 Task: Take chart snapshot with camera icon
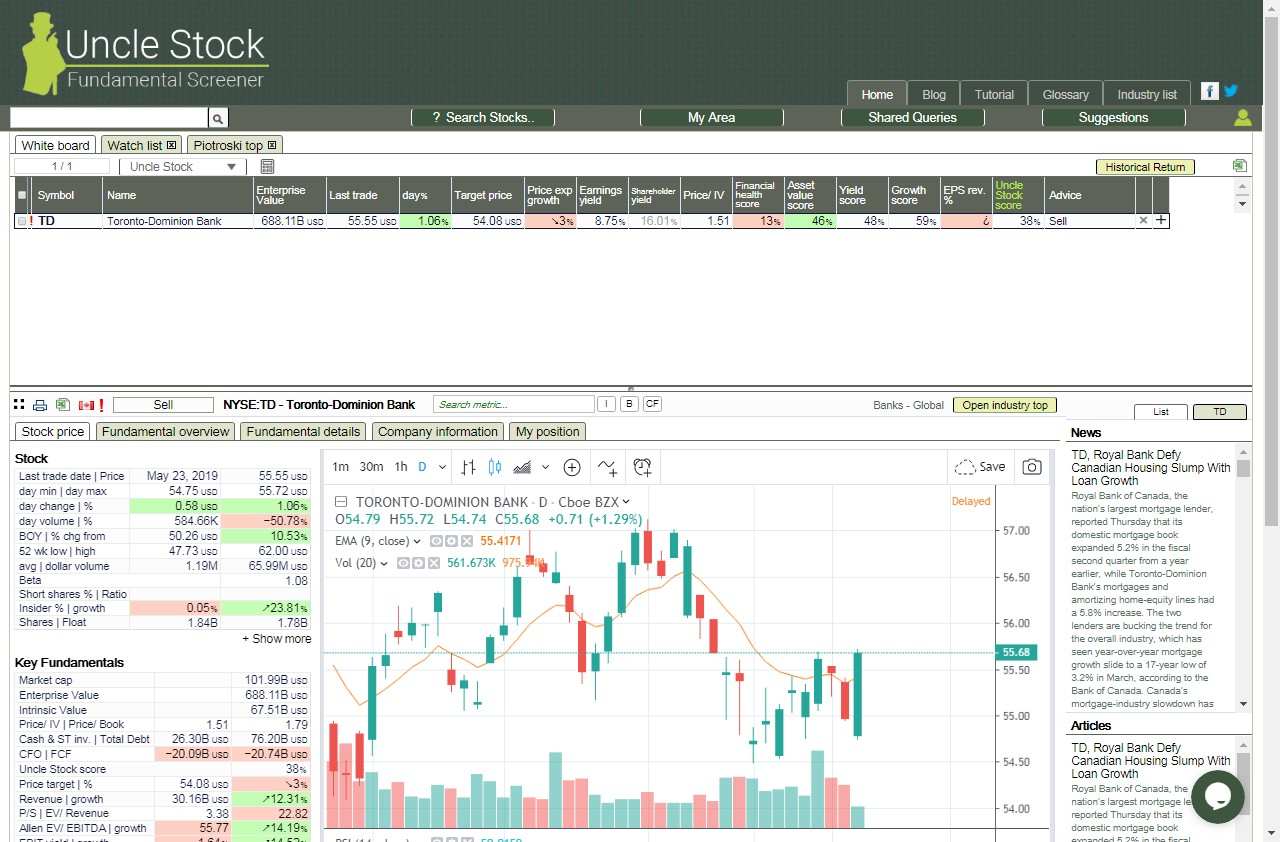pos(1032,467)
